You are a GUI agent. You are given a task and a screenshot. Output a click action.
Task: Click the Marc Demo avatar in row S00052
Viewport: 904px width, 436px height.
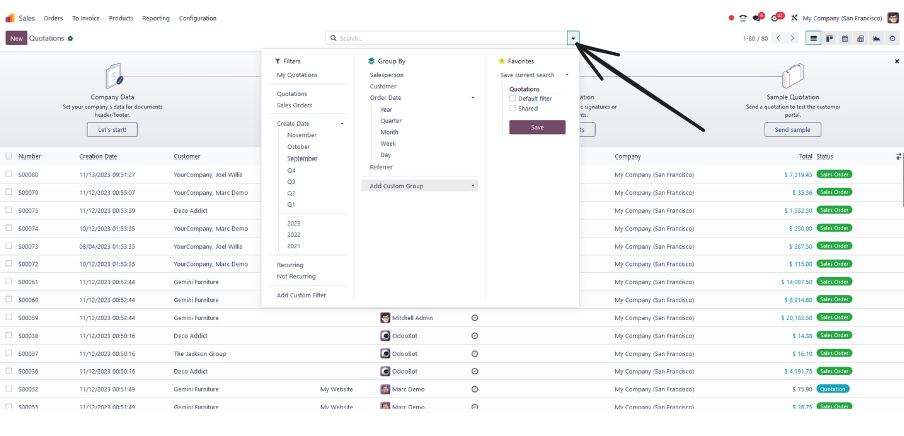[385, 389]
